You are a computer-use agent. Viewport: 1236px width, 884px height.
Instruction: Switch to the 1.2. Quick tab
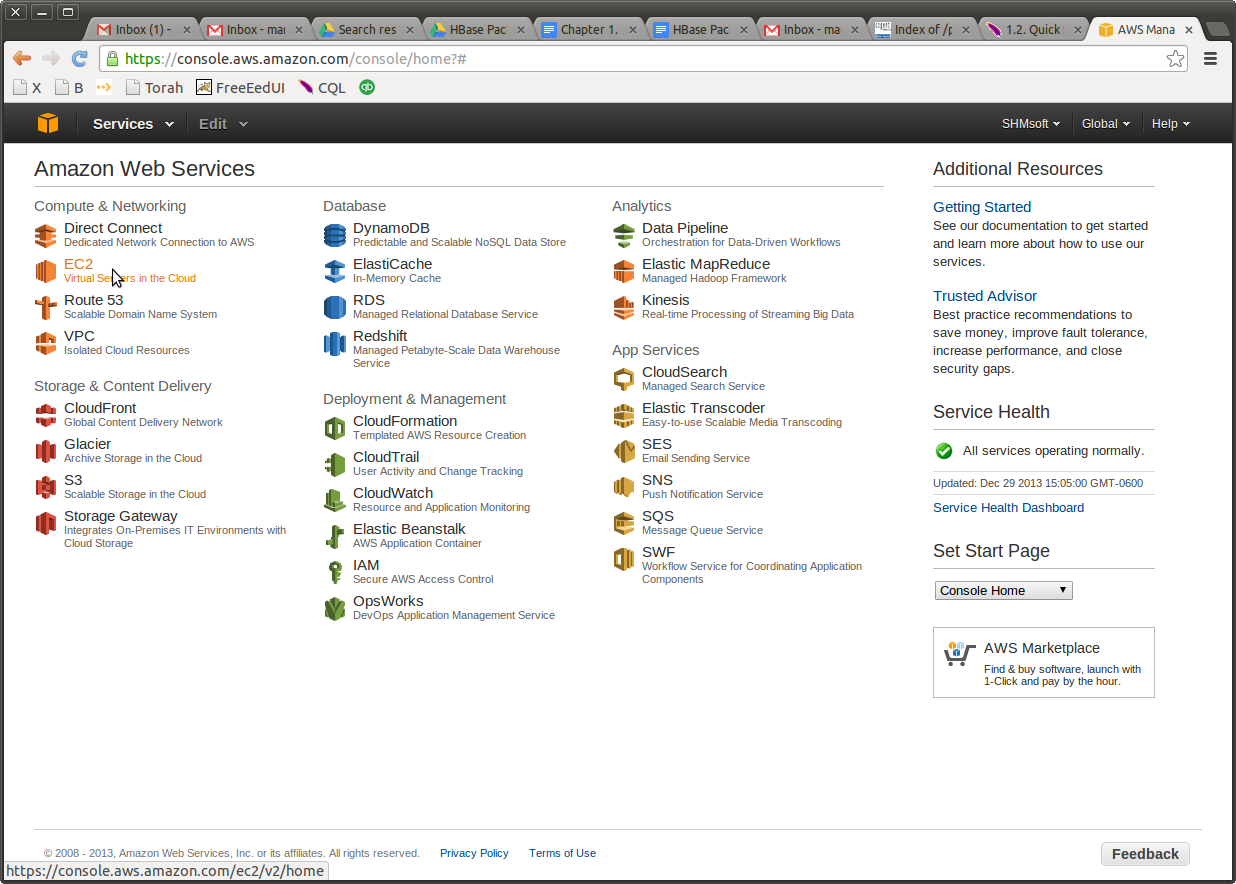tap(1034, 29)
